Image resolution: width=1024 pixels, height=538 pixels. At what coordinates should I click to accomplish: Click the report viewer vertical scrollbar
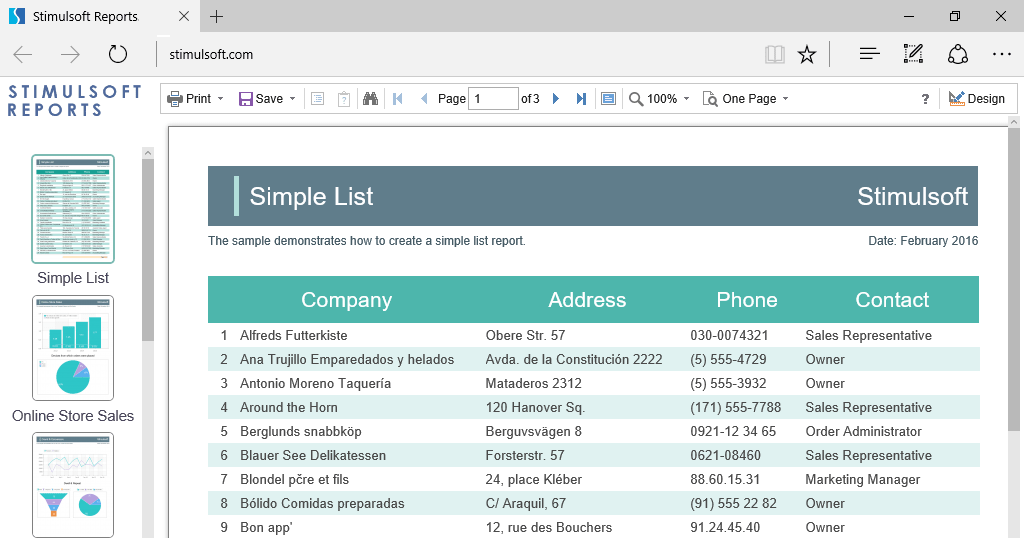point(1014,281)
